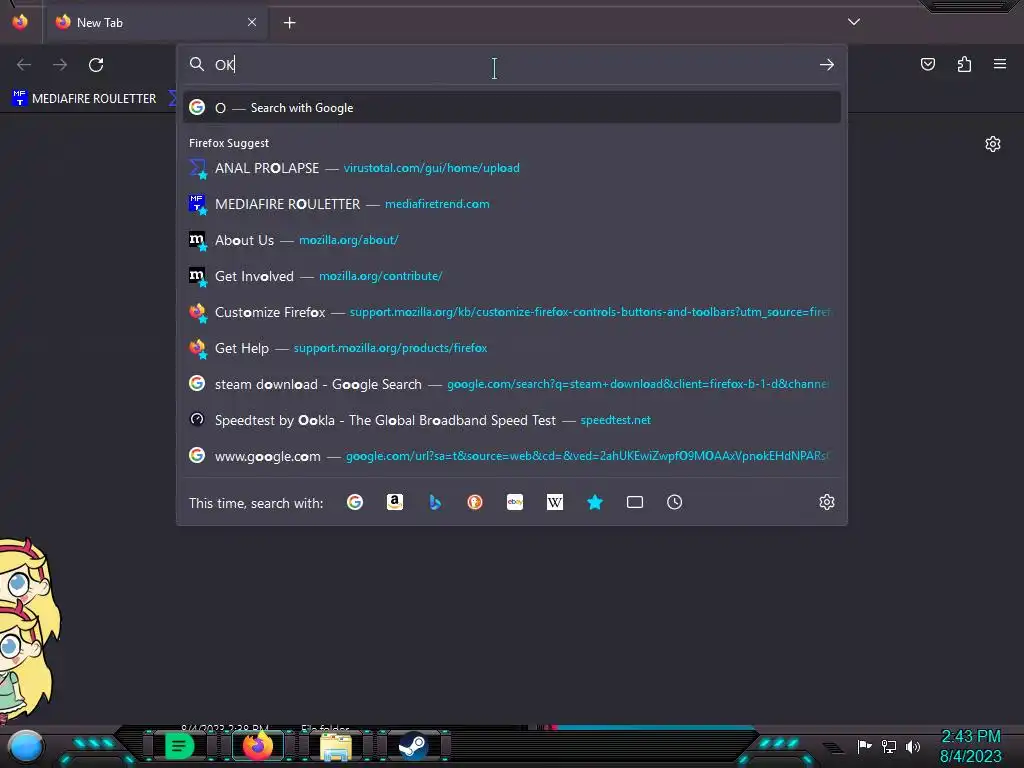Search this time with Amazon
Viewport: 1024px width, 768px height.
[x=394, y=502]
